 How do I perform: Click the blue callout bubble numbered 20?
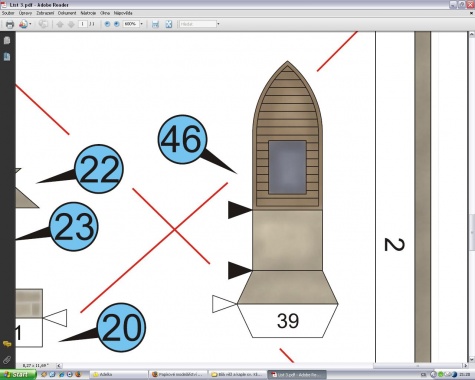[x=121, y=327]
